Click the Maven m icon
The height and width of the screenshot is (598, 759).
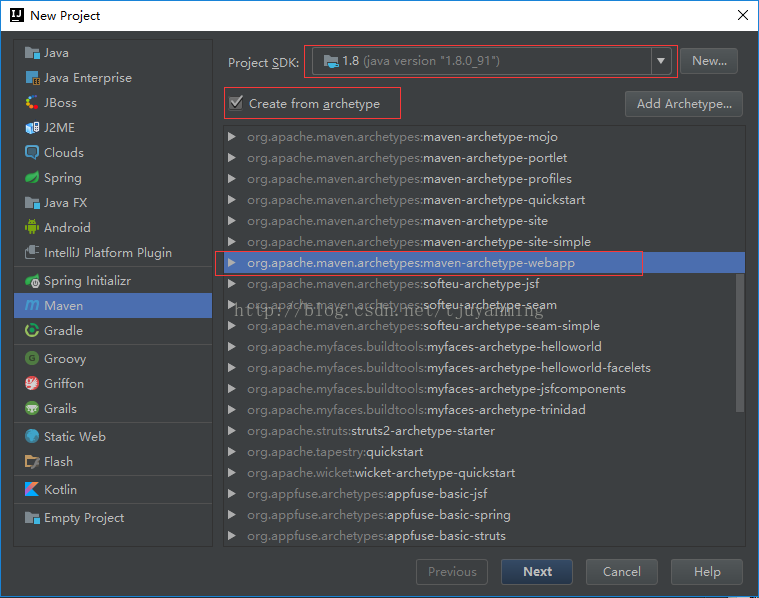pyautogui.click(x=32, y=305)
